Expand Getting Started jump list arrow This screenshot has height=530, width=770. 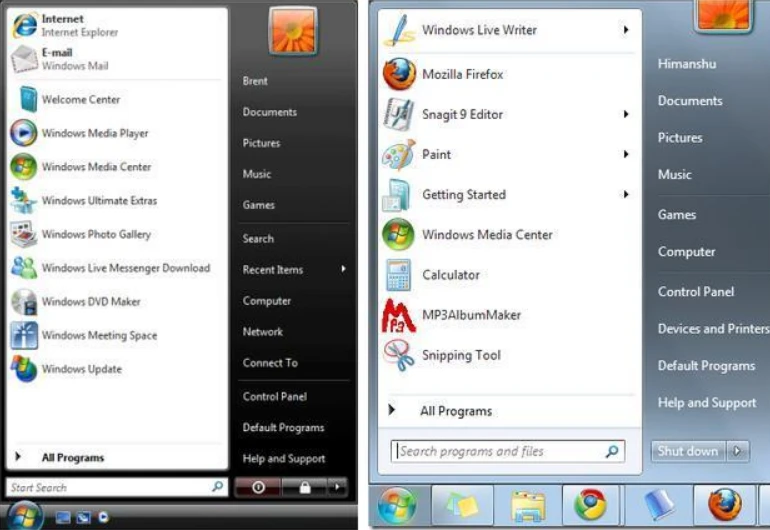[x=626, y=195]
